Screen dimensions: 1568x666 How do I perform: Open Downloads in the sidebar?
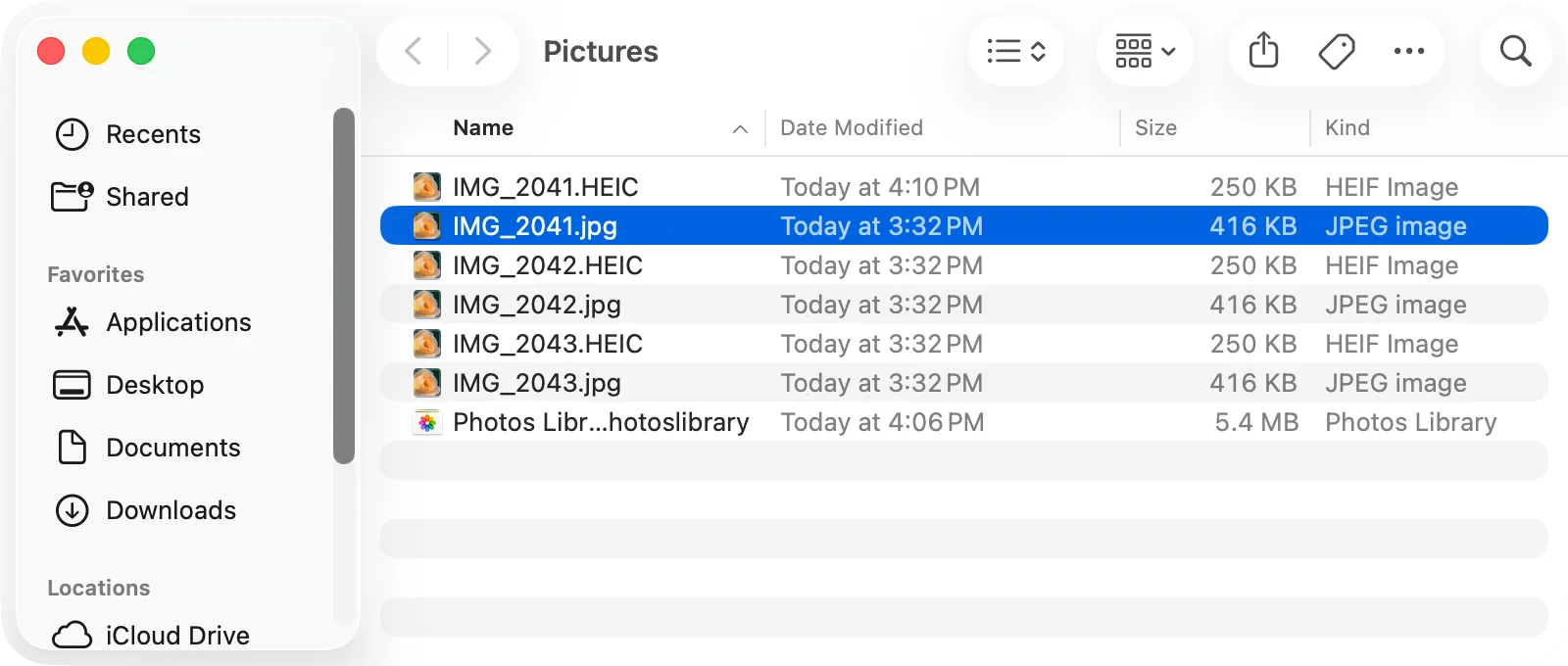coord(171,510)
